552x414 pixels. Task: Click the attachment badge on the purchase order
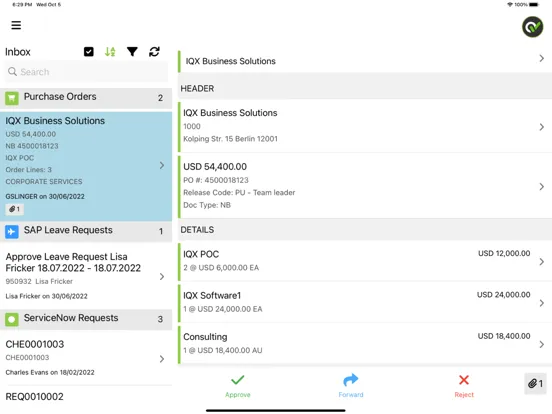[14, 209]
